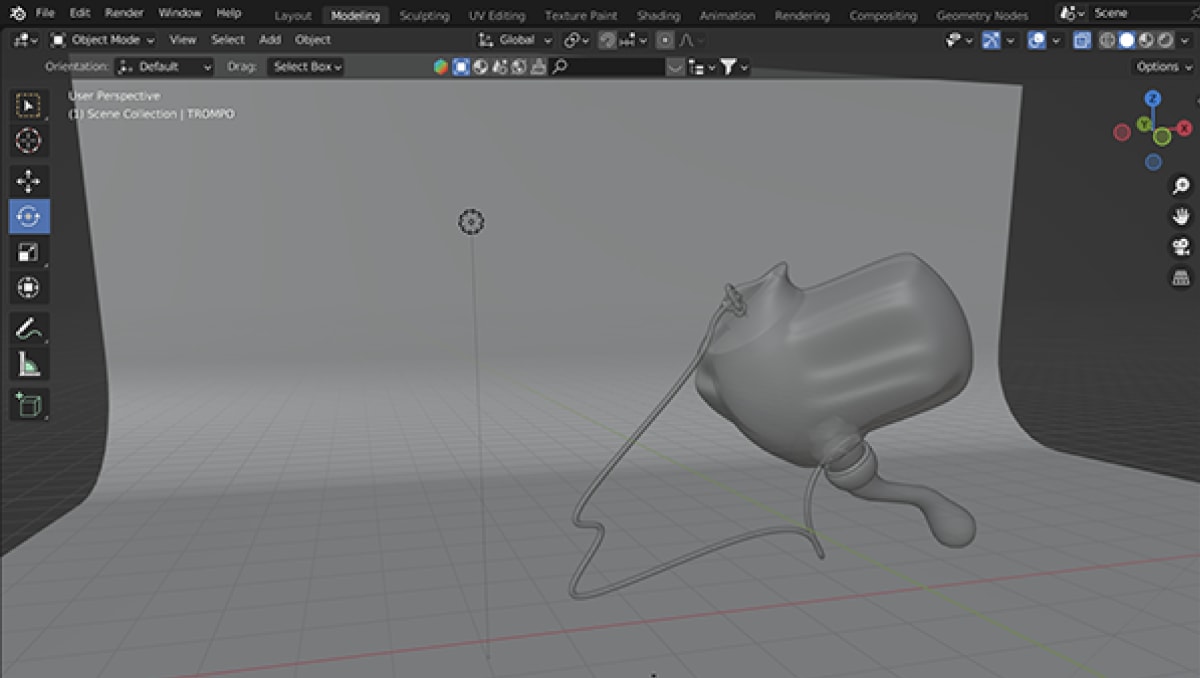Select the all-types colorful asset filter icon
1200x678 pixels.
[441, 67]
